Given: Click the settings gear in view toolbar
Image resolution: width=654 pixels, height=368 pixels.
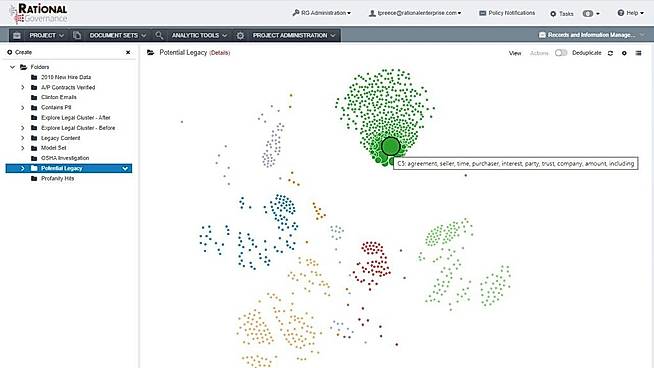Looking at the screenshot, I should point(624,53).
